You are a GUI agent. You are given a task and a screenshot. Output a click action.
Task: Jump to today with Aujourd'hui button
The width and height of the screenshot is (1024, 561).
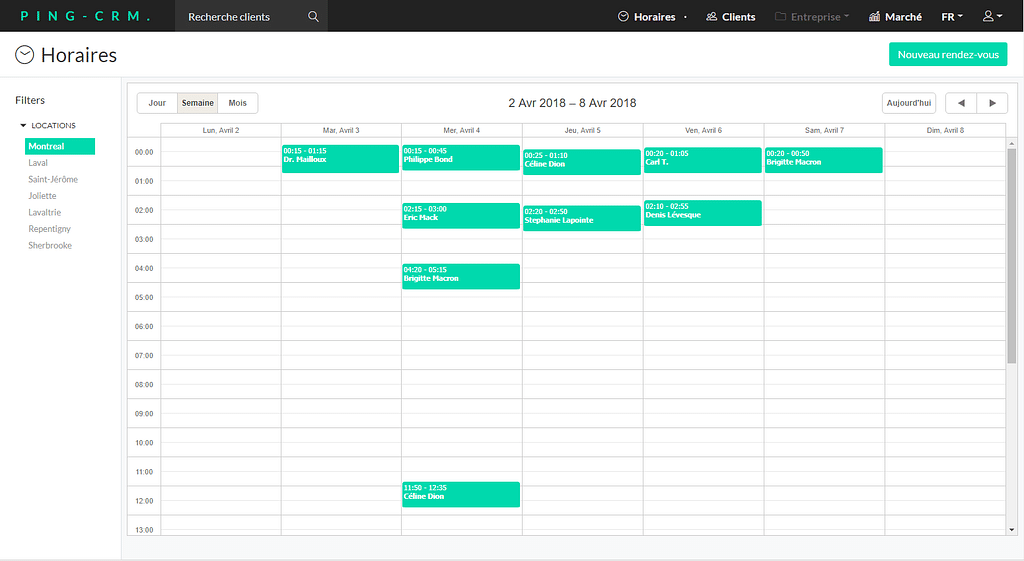[909, 103]
